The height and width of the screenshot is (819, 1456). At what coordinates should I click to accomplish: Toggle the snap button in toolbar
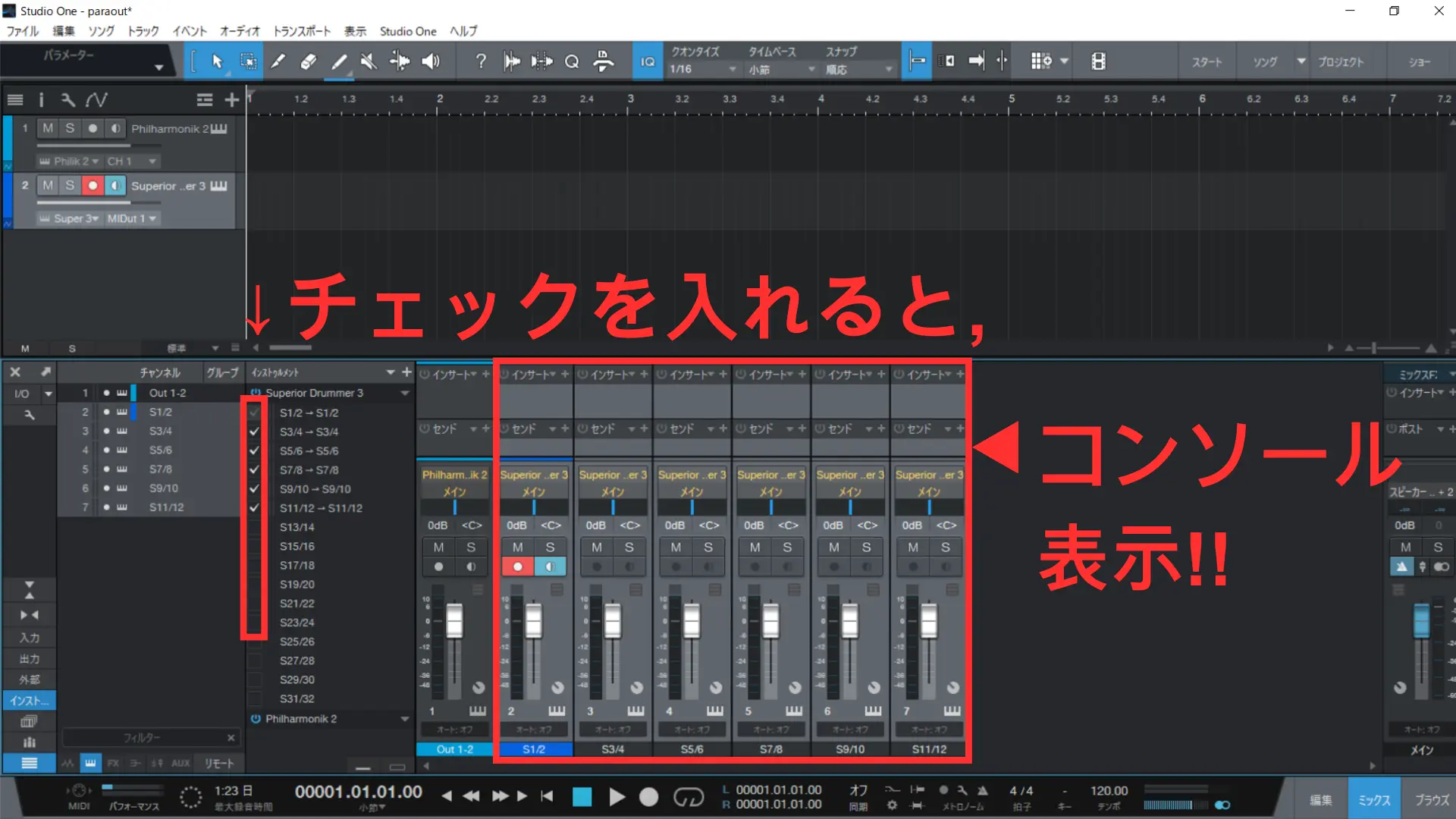(x=917, y=61)
